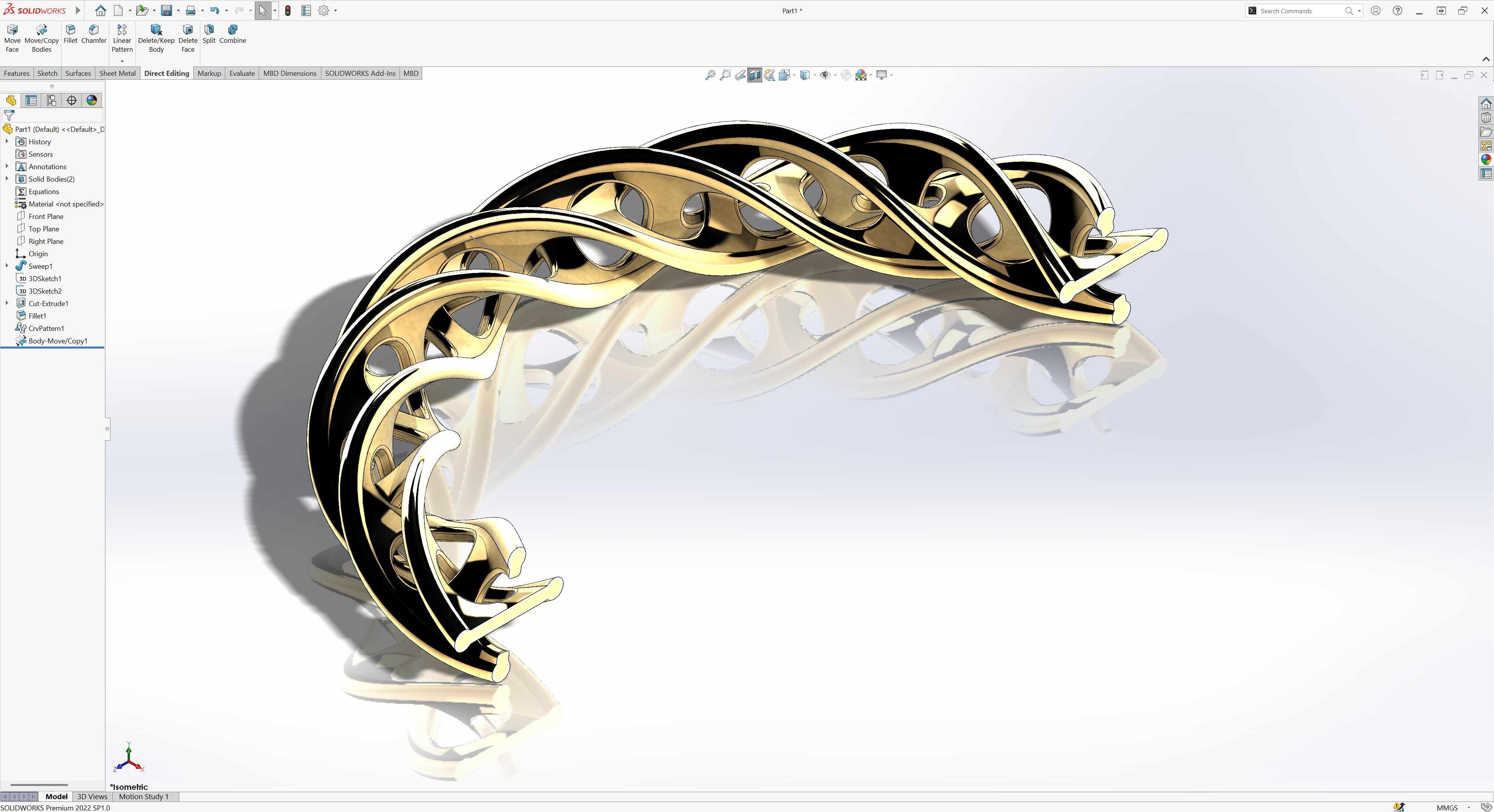1494x812 pixels.
Task: Open the Apply Scene dropdown arrow
Action: point(871,75)
